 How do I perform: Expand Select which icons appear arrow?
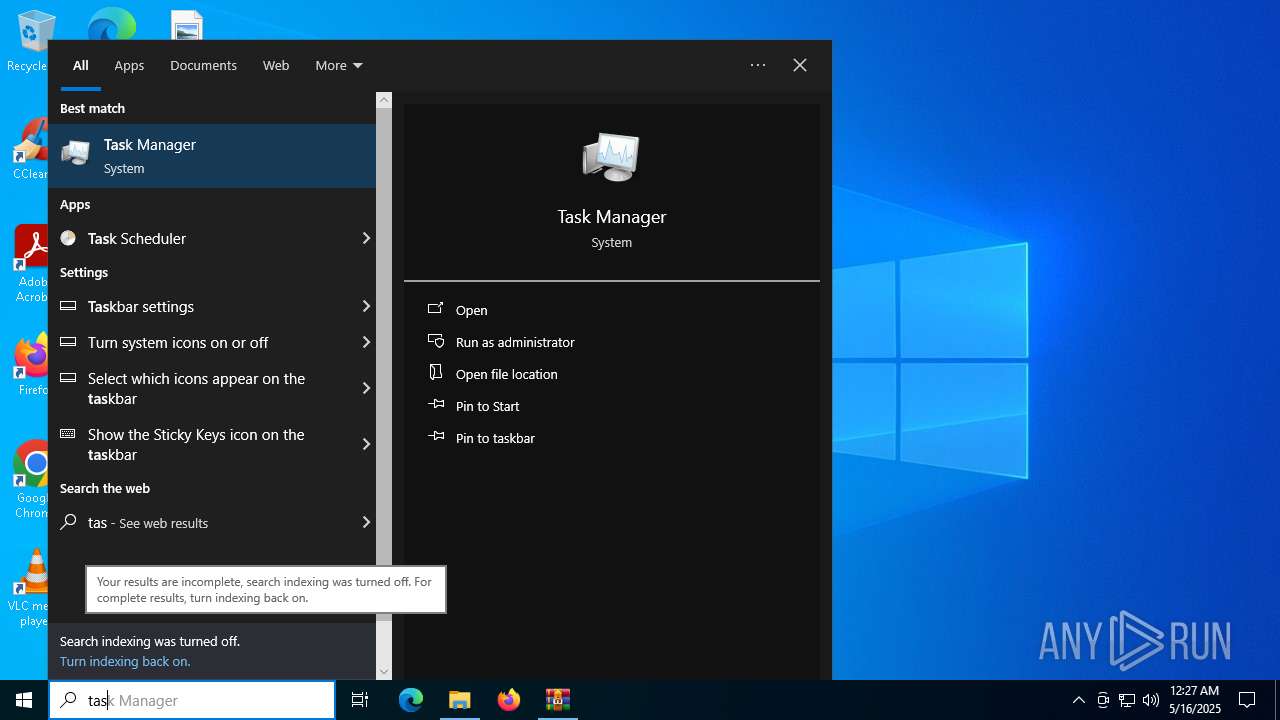click(366, 388)
